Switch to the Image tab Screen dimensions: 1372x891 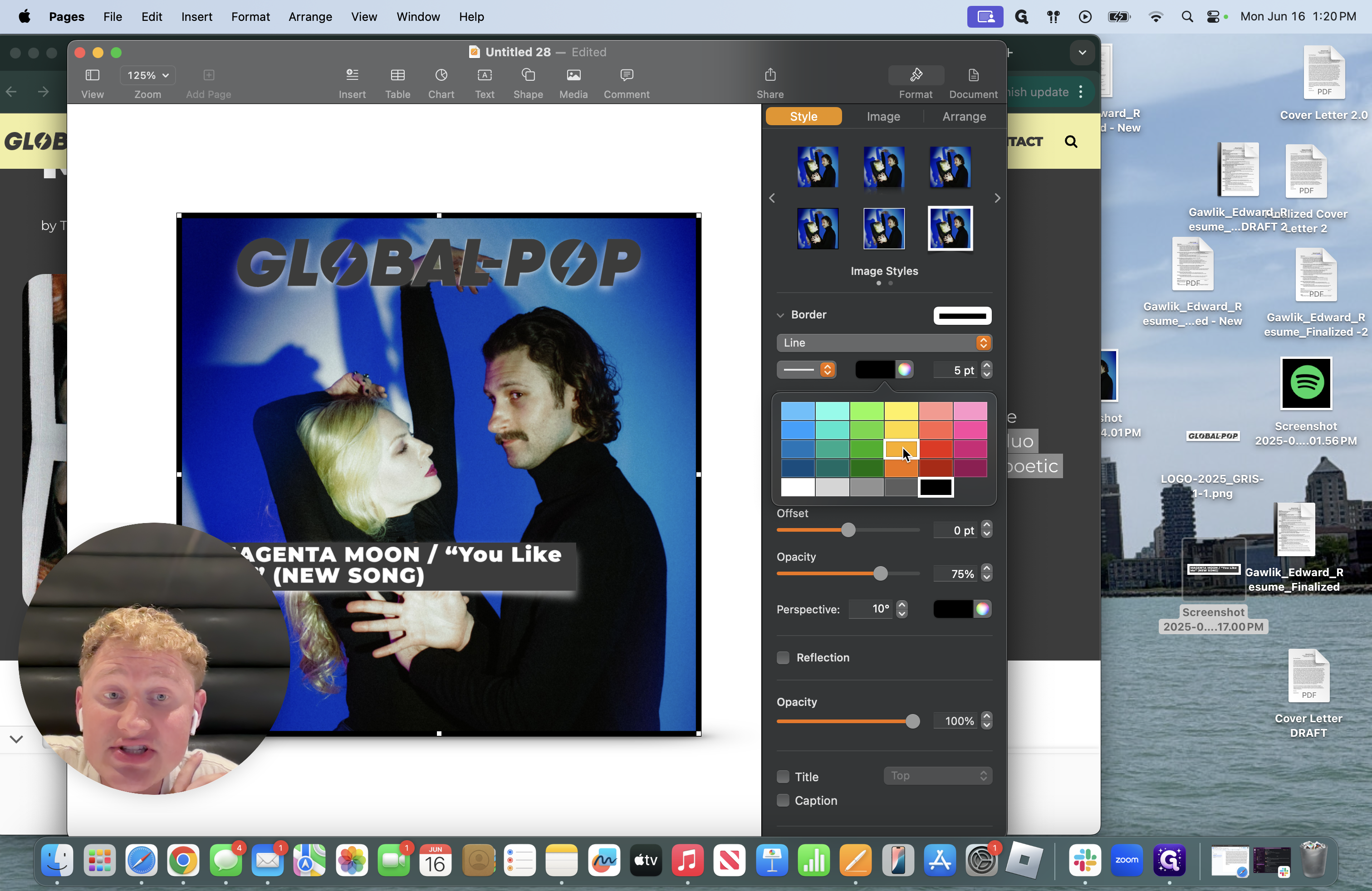[883, 117]
